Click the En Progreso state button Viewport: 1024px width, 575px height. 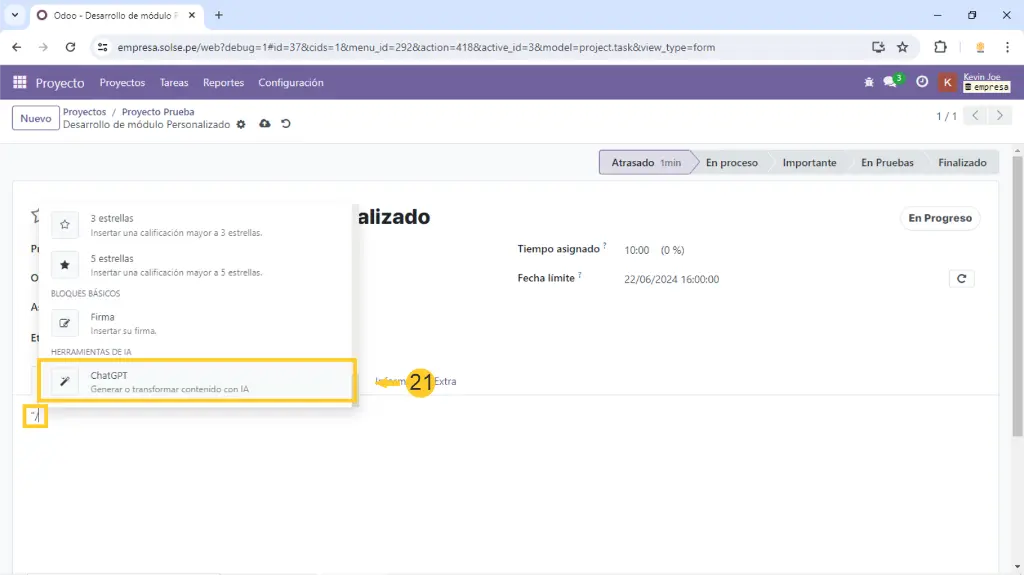(x=939, y=218)
